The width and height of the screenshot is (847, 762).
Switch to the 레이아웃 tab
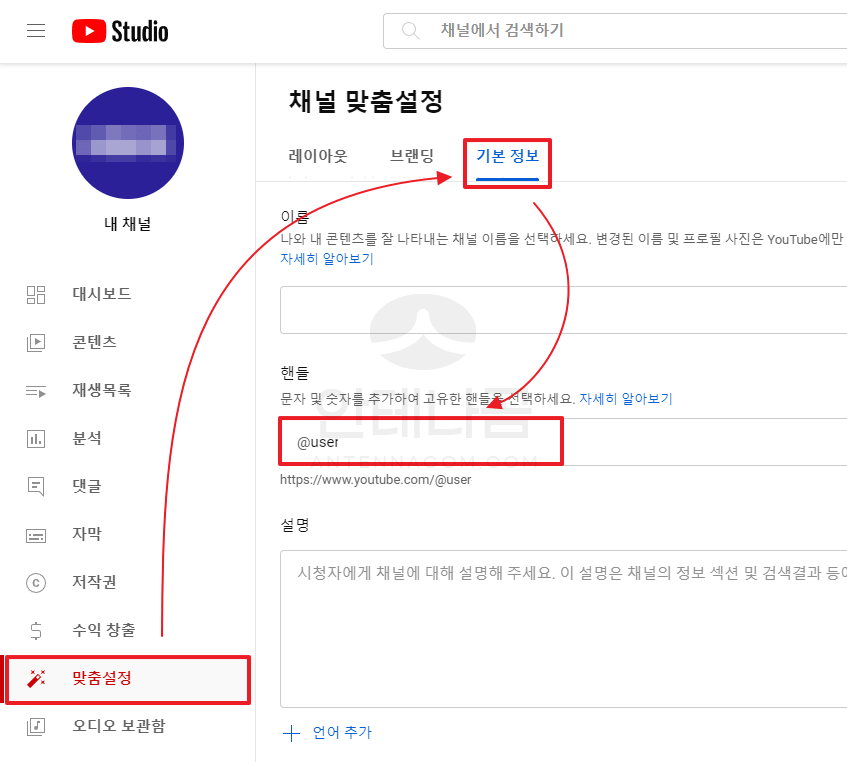[318, 157]
